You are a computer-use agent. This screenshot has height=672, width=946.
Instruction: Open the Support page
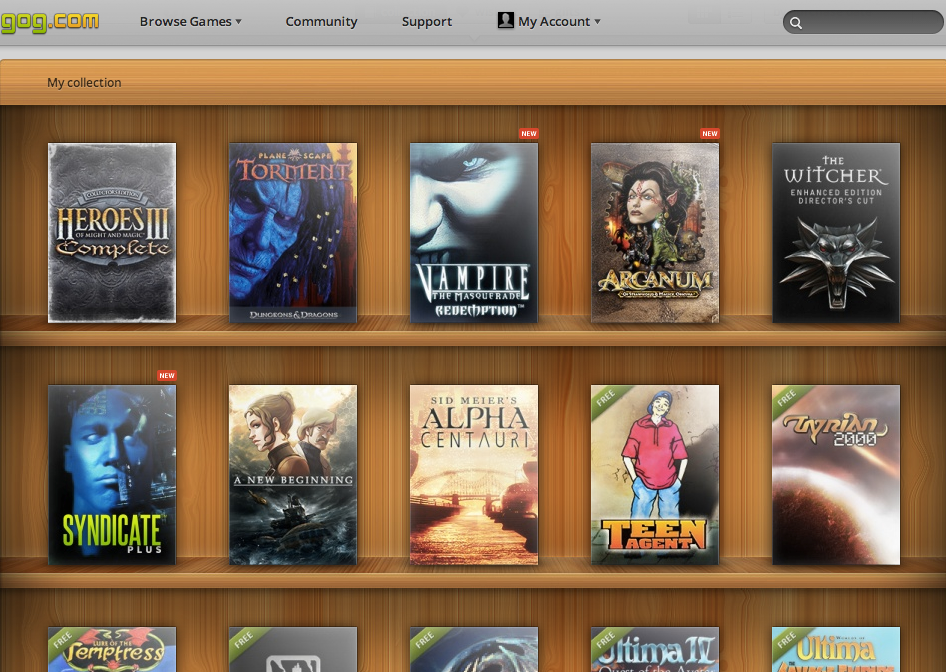point(427,22)
